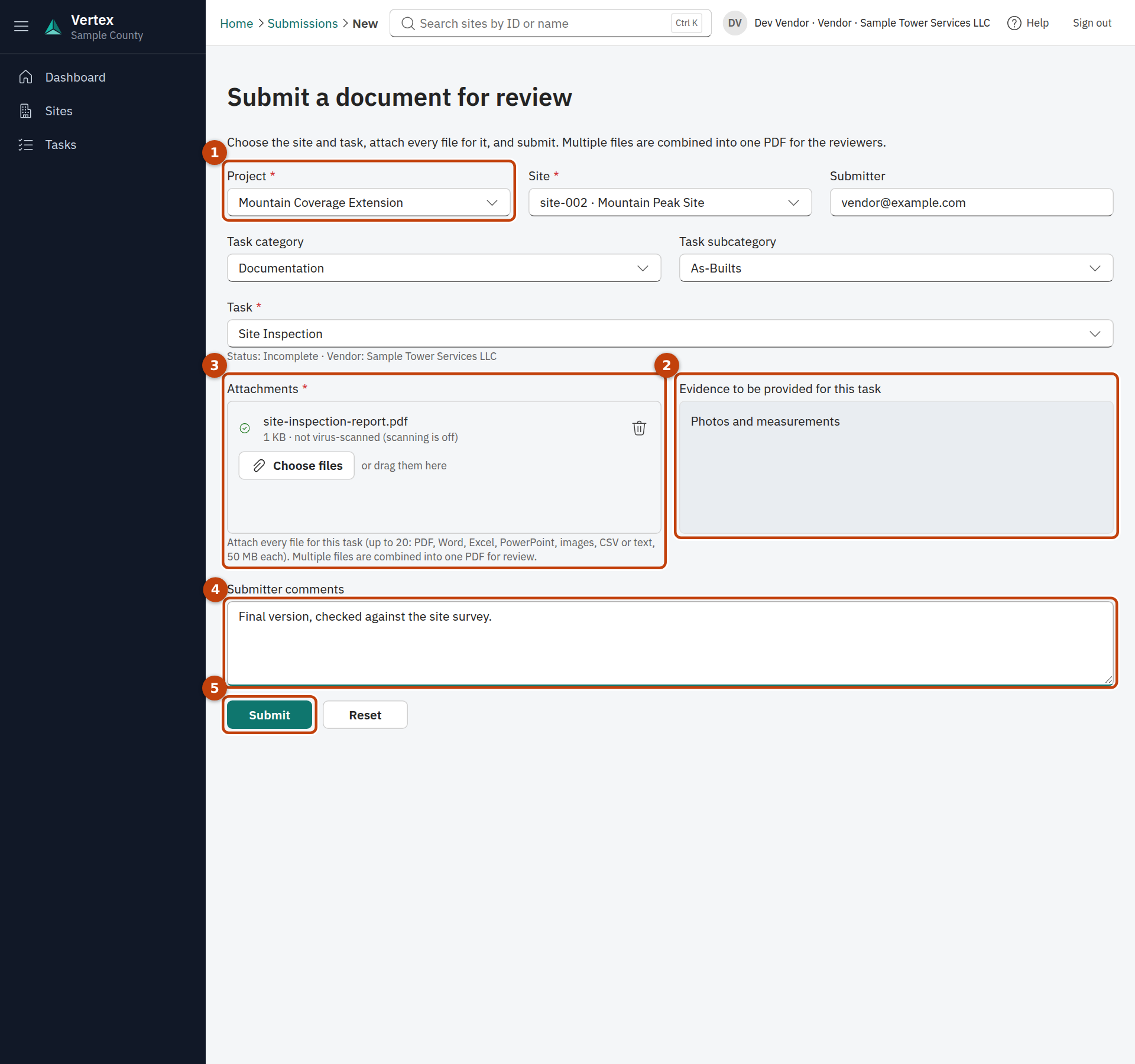Click the DV user avatar

pos(735,23)
